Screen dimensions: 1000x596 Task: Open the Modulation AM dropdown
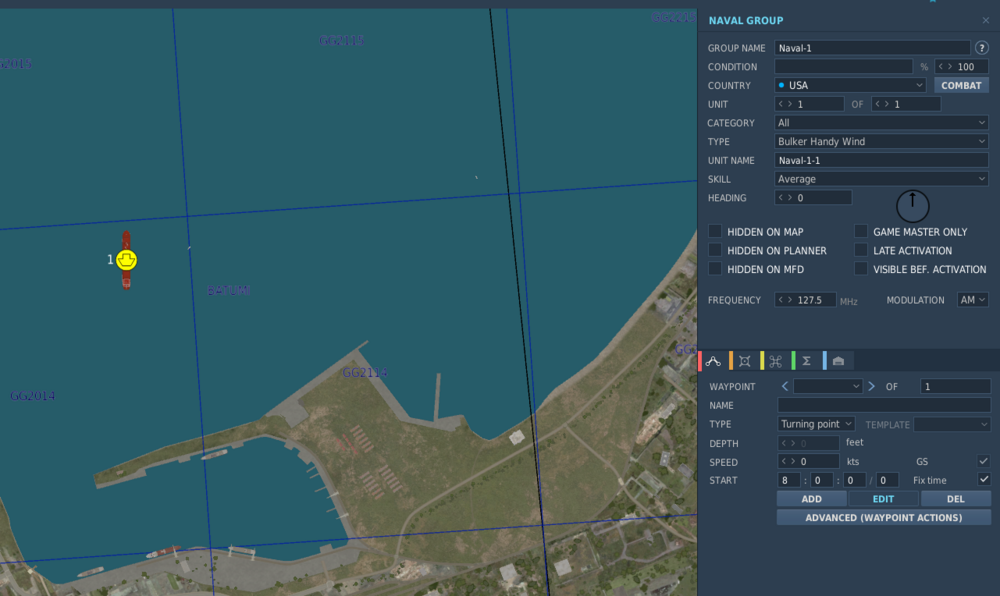coord(972,300)
